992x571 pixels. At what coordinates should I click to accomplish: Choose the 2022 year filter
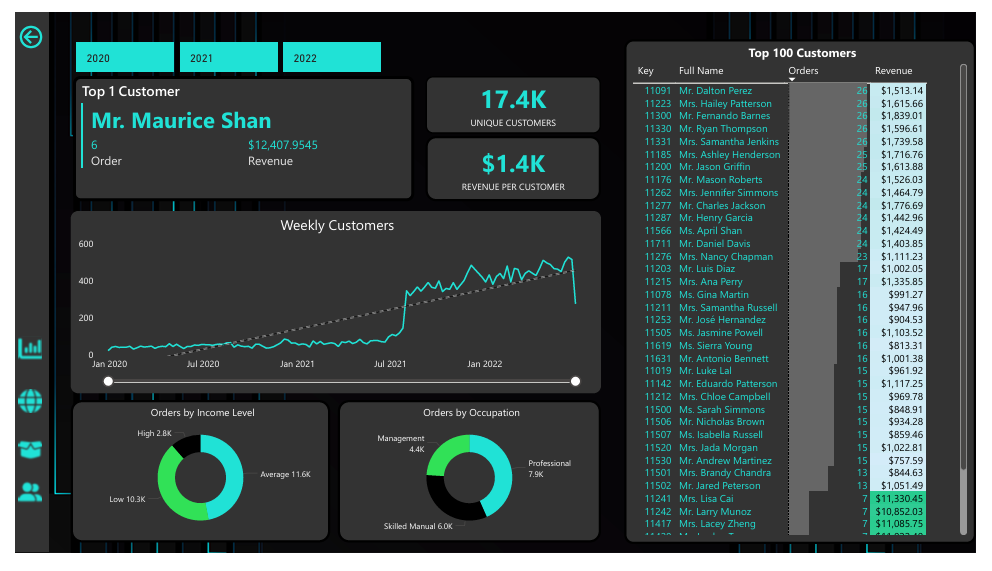[x=331, y=58]
